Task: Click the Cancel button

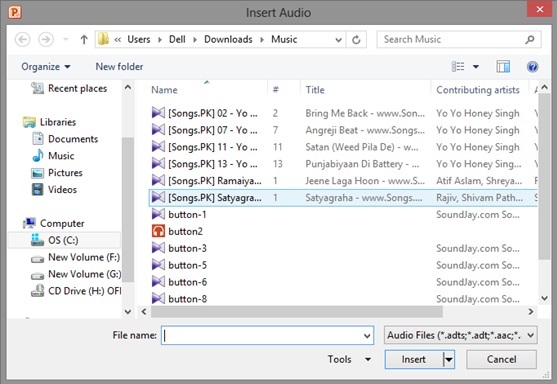Action: [x=501, y=359]
